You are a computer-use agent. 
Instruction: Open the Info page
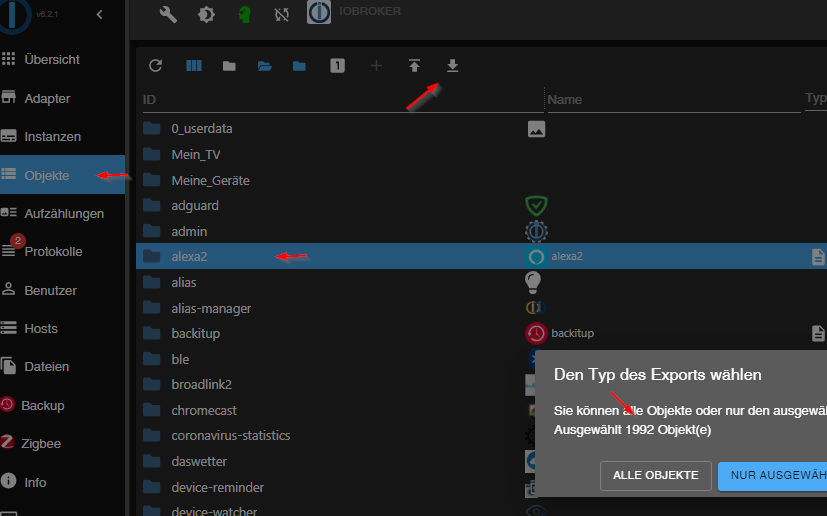pos(62,482)
